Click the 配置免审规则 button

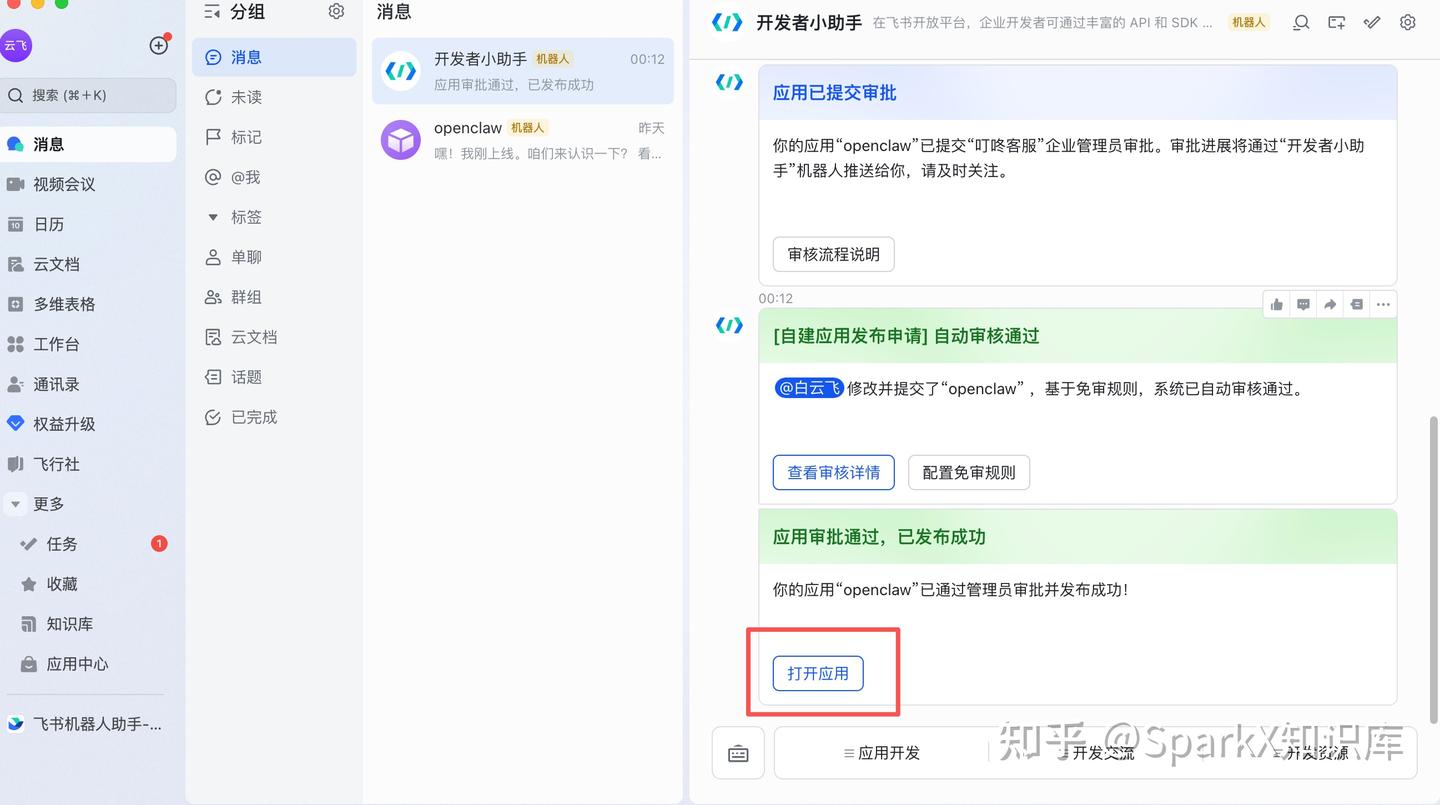tap(969, 472)
